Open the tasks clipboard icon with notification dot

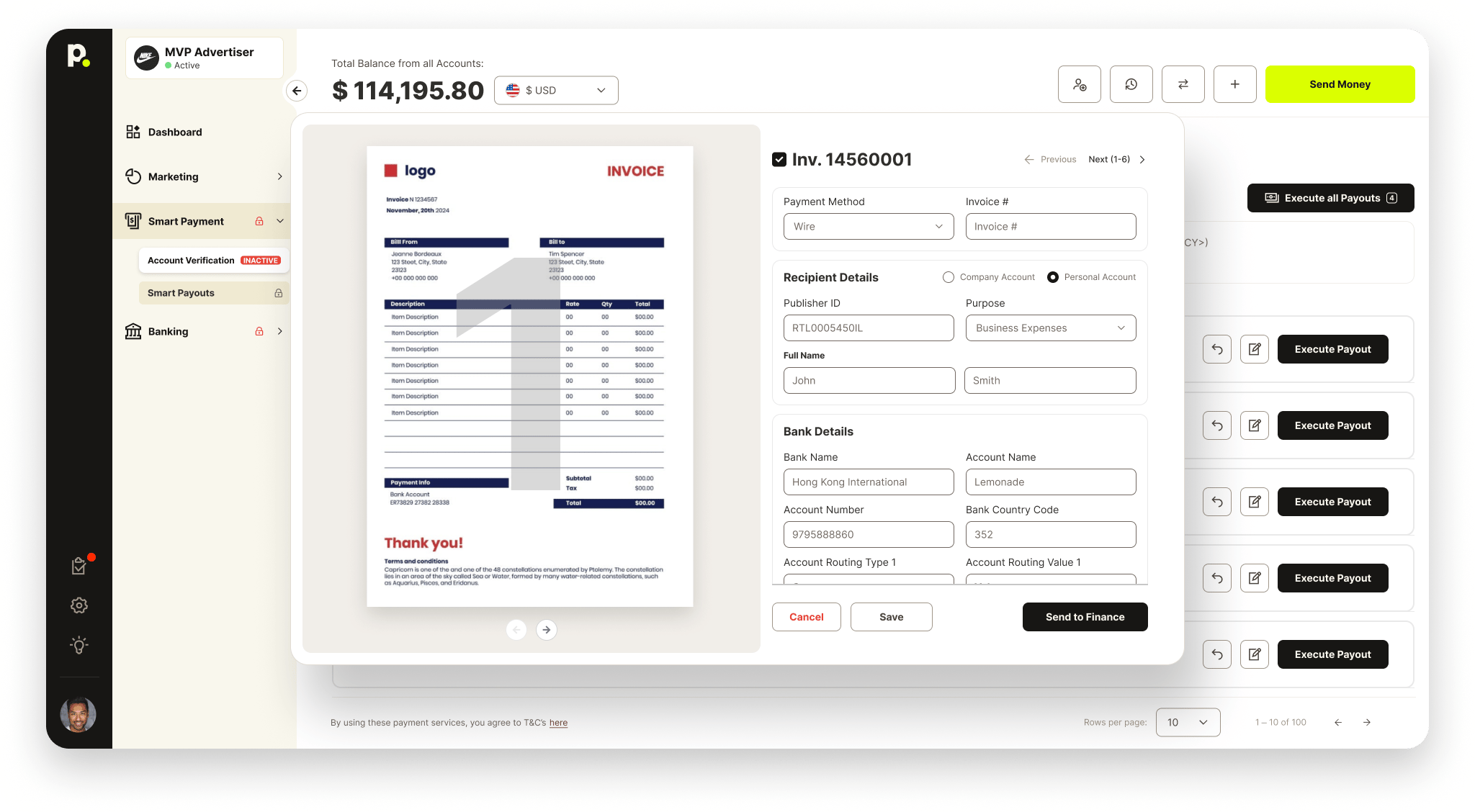click(x=79, y=566)
